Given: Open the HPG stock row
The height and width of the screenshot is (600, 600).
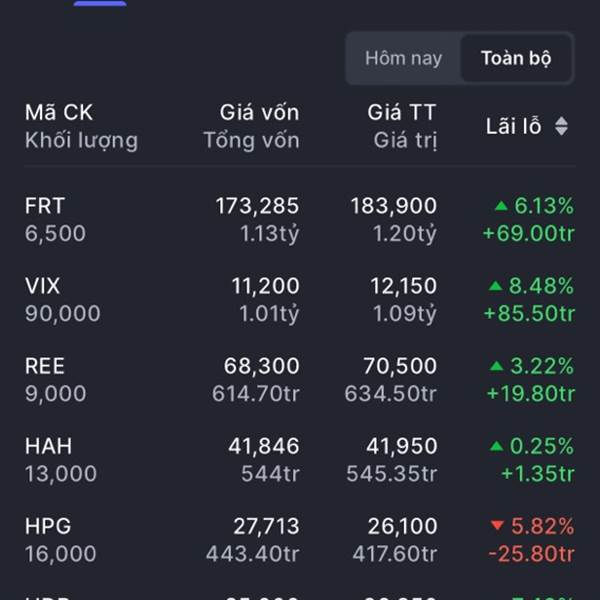Looking at the screenshot, I should (x=300, y=540).
